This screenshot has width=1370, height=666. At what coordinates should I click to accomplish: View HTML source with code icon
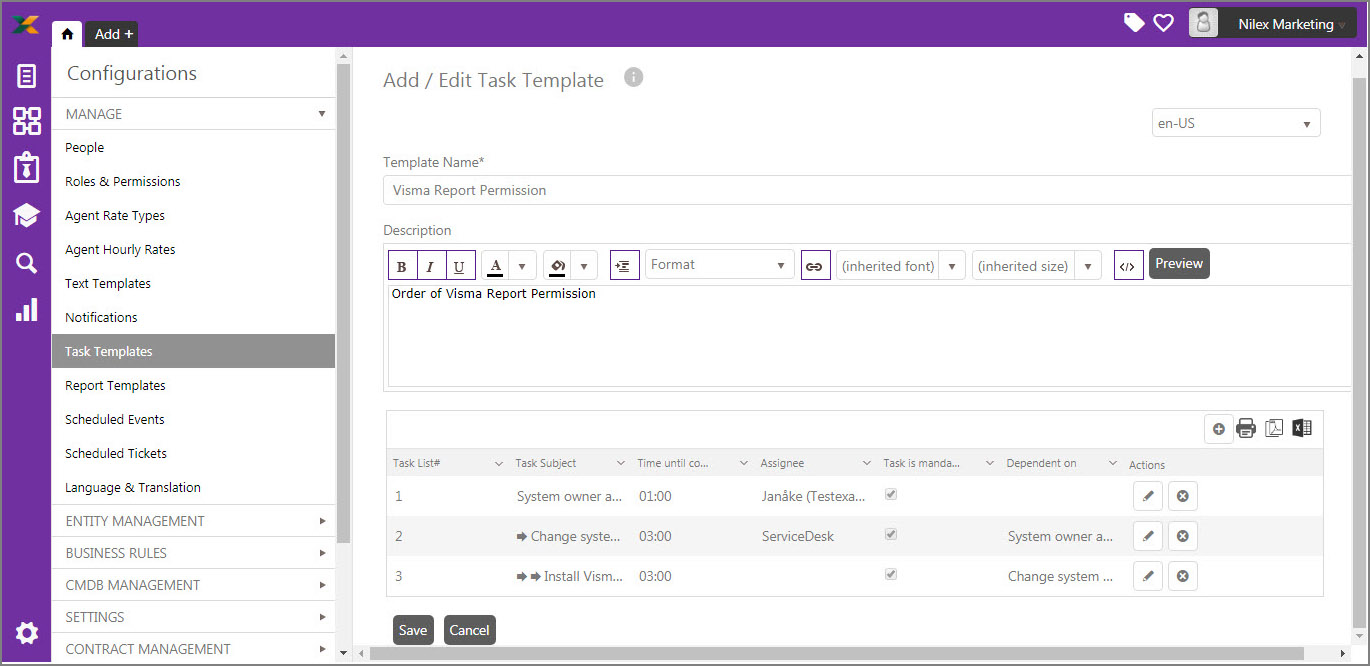click(x=1128, y=265)
